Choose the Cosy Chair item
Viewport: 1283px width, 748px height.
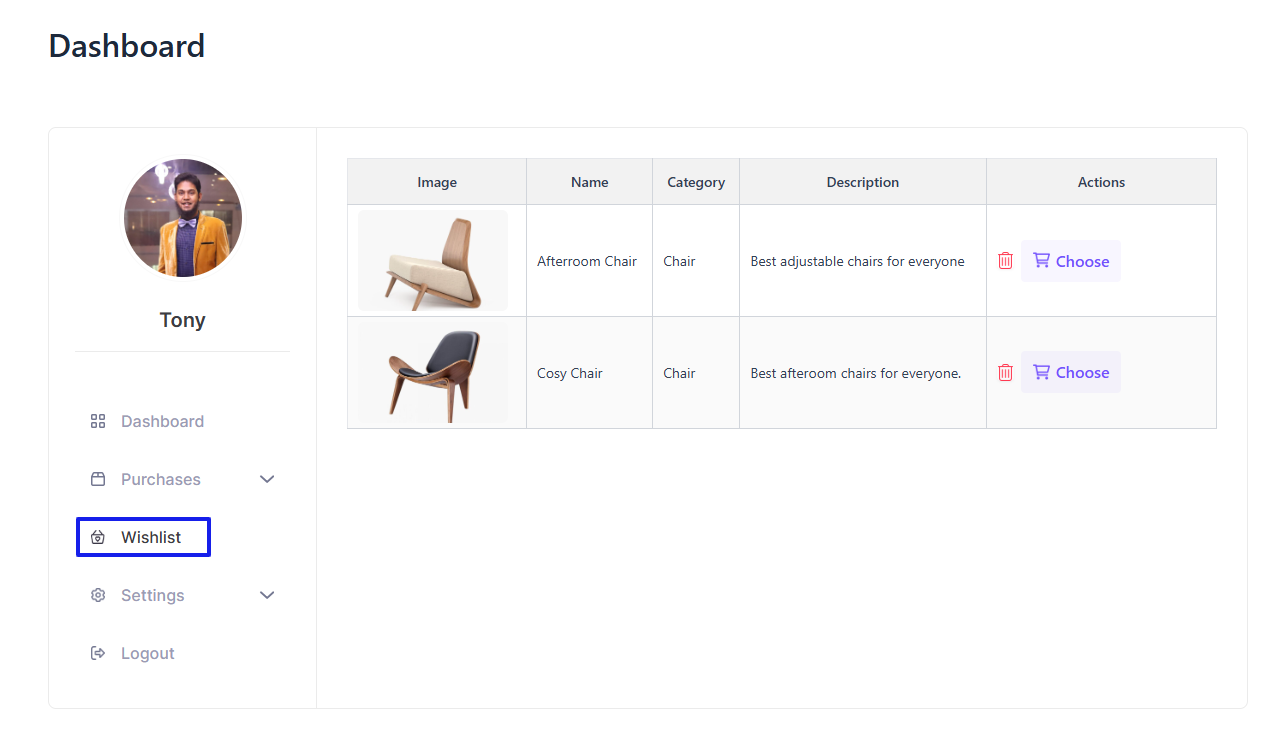(1071, 373)
